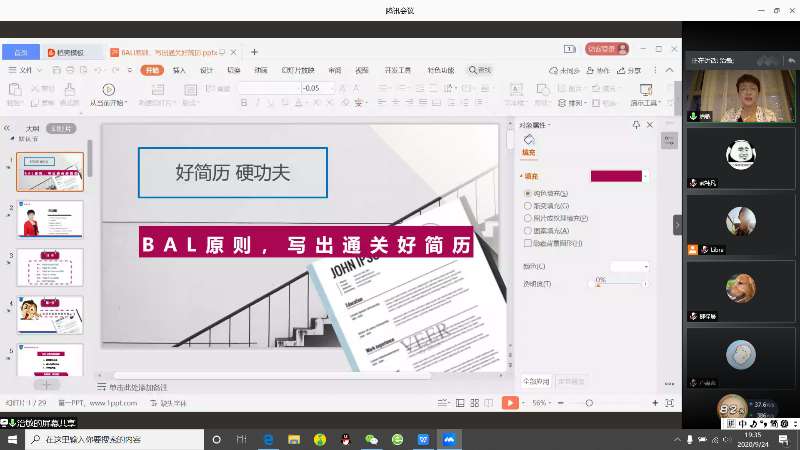Click the Cortana circle icon
The width and height of the screenshot is (800, 450).
click(216, 439)
